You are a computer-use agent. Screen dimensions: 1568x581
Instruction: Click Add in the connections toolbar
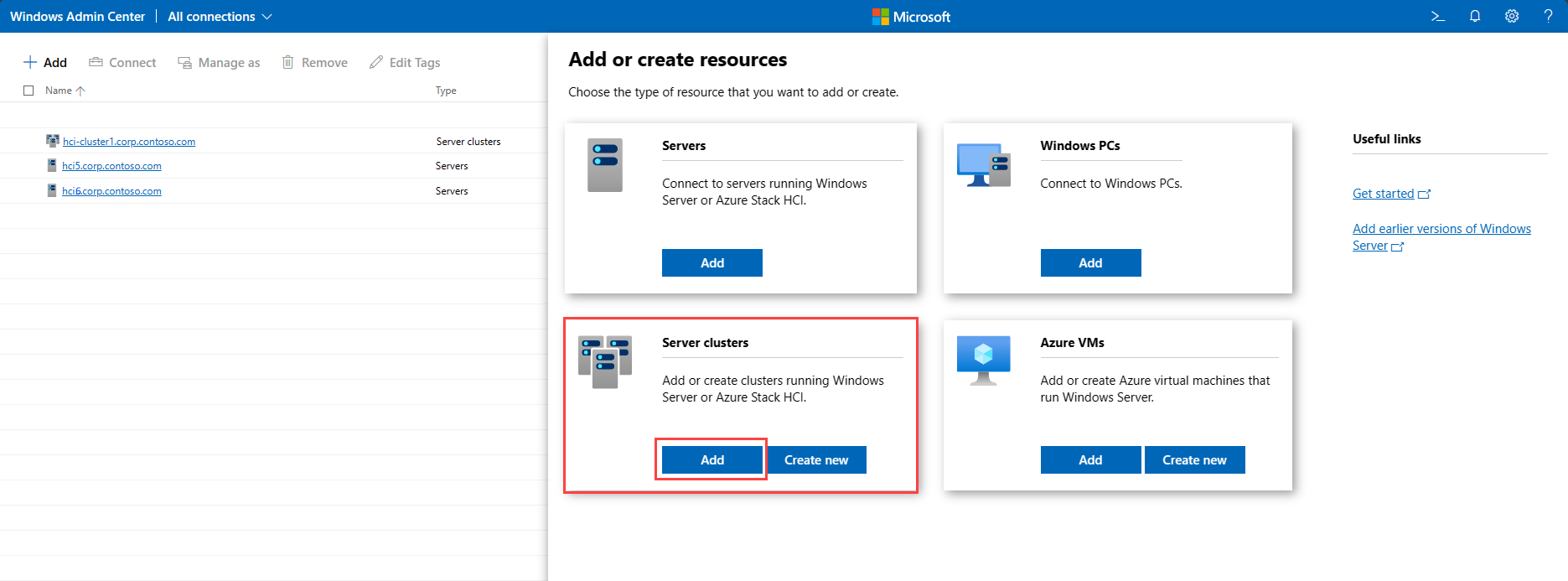[45, 63]
